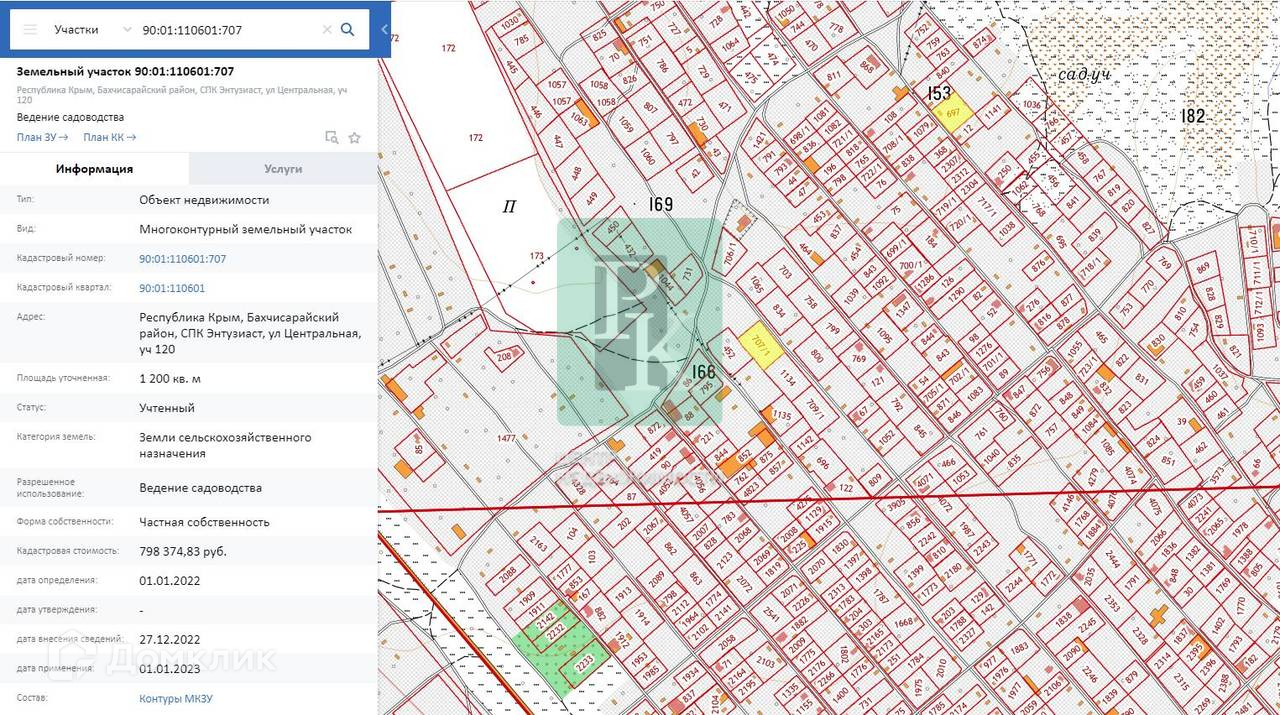Viewport: 1280px width, 715px height.
Task: Select yellow highlighted parcel 707/1 on map
Action: 763,347
